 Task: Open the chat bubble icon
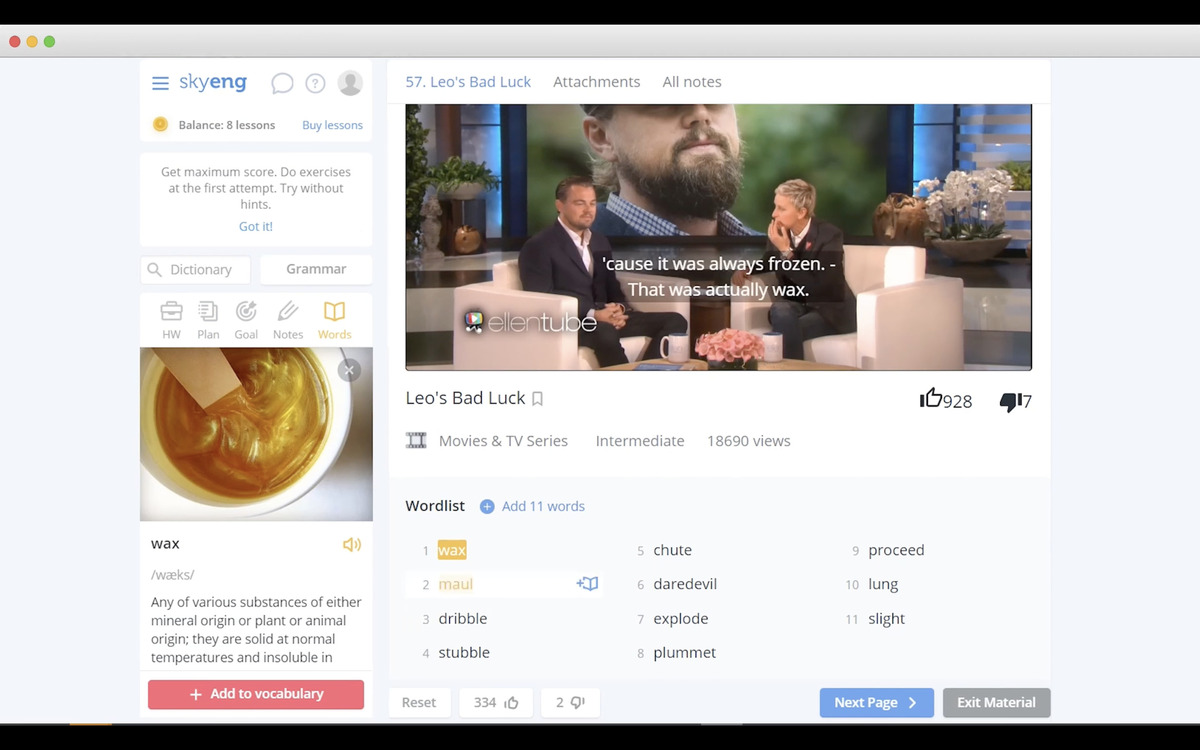(282, 83)
